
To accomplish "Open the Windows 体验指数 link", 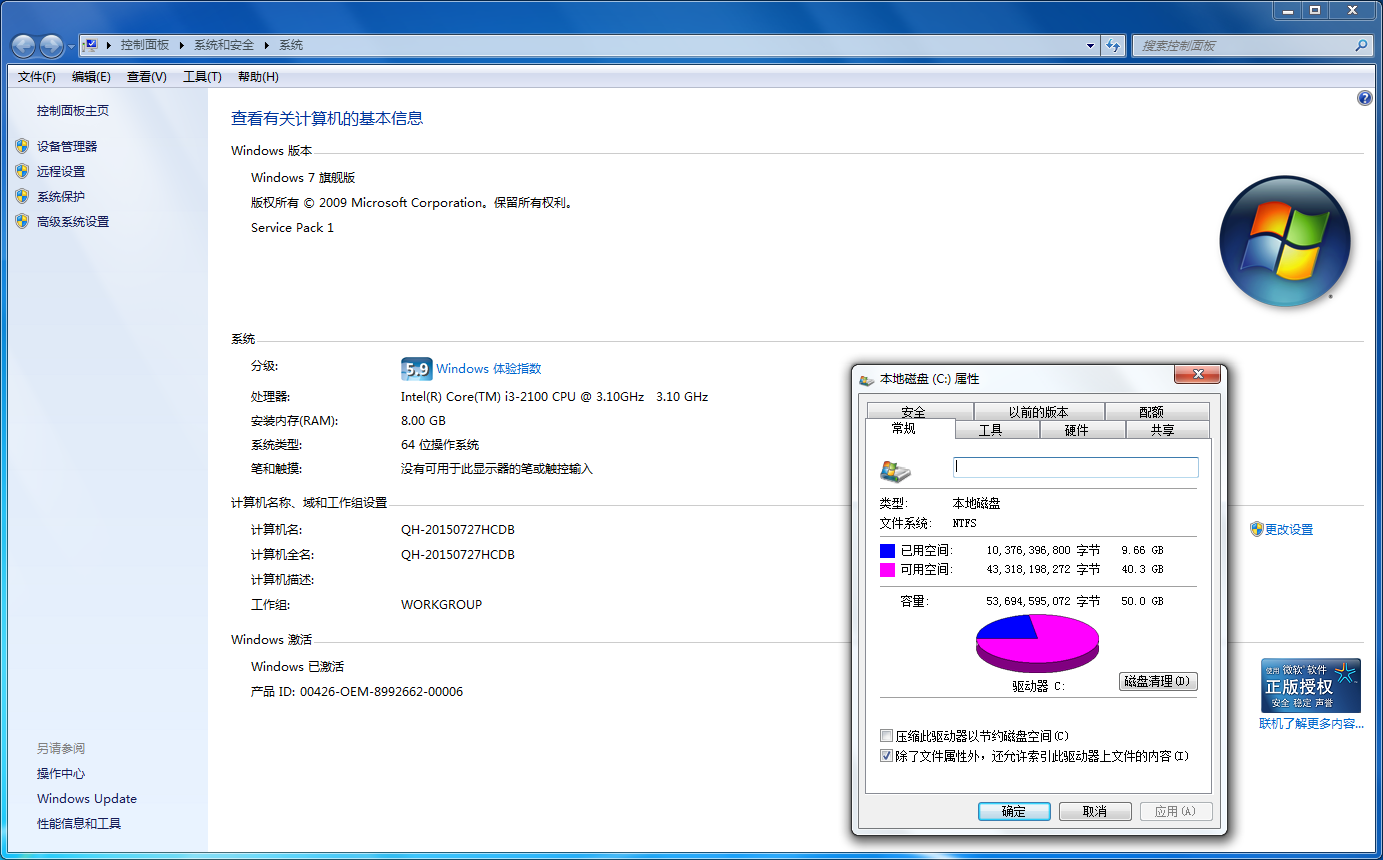I will 488,369.
